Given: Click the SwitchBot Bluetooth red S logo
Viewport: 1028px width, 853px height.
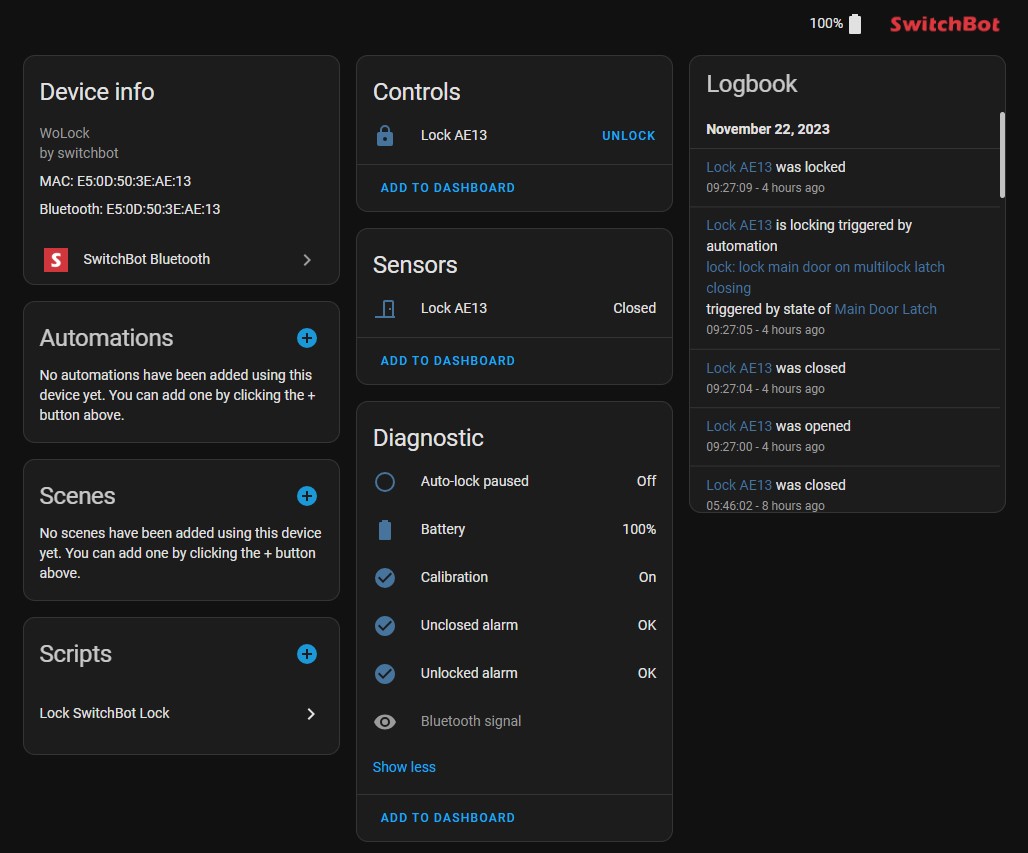Looking at the screenshot, I should tap(56, 260).
